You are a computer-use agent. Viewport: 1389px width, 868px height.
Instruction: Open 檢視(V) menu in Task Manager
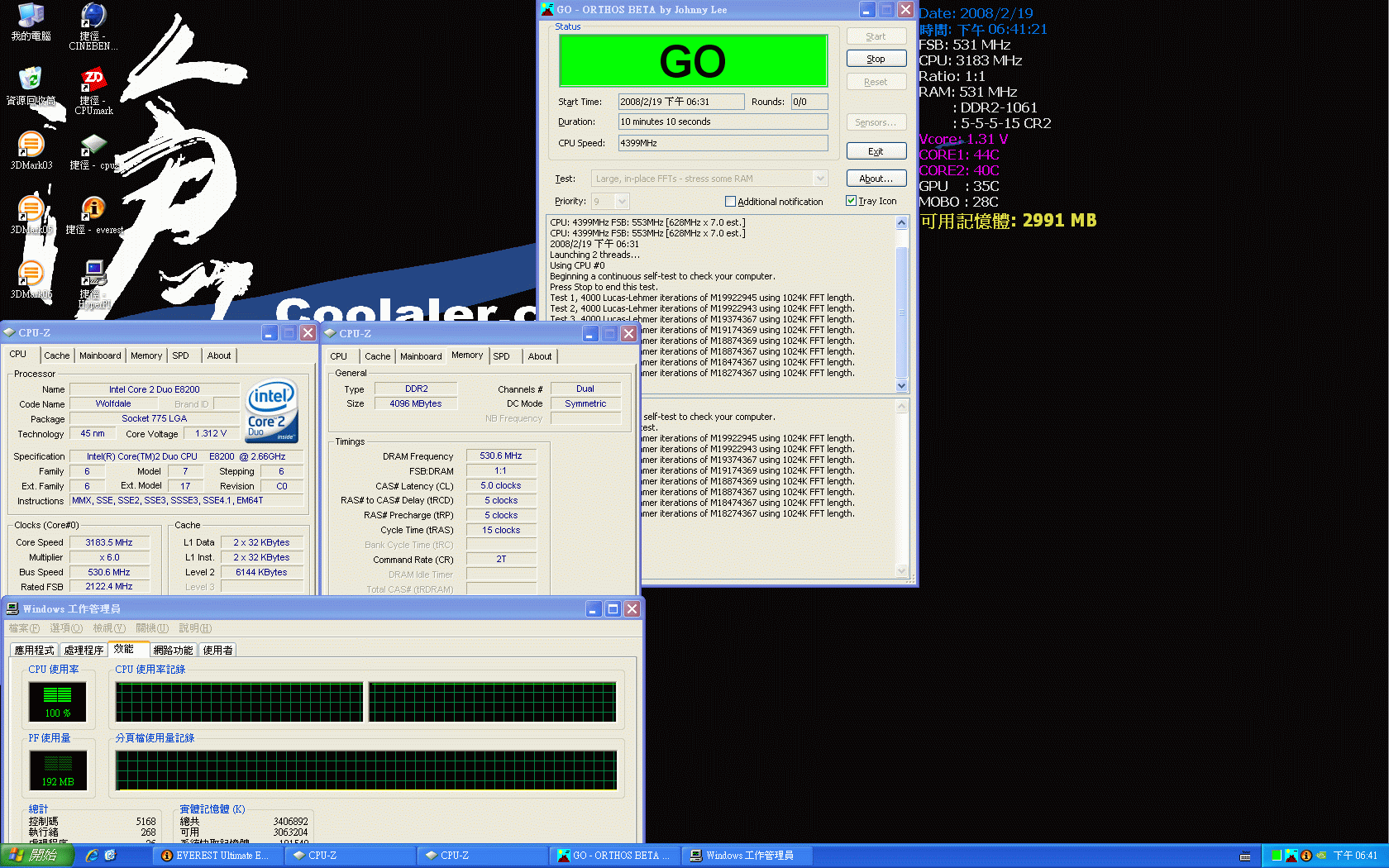(x=109, y=628)
